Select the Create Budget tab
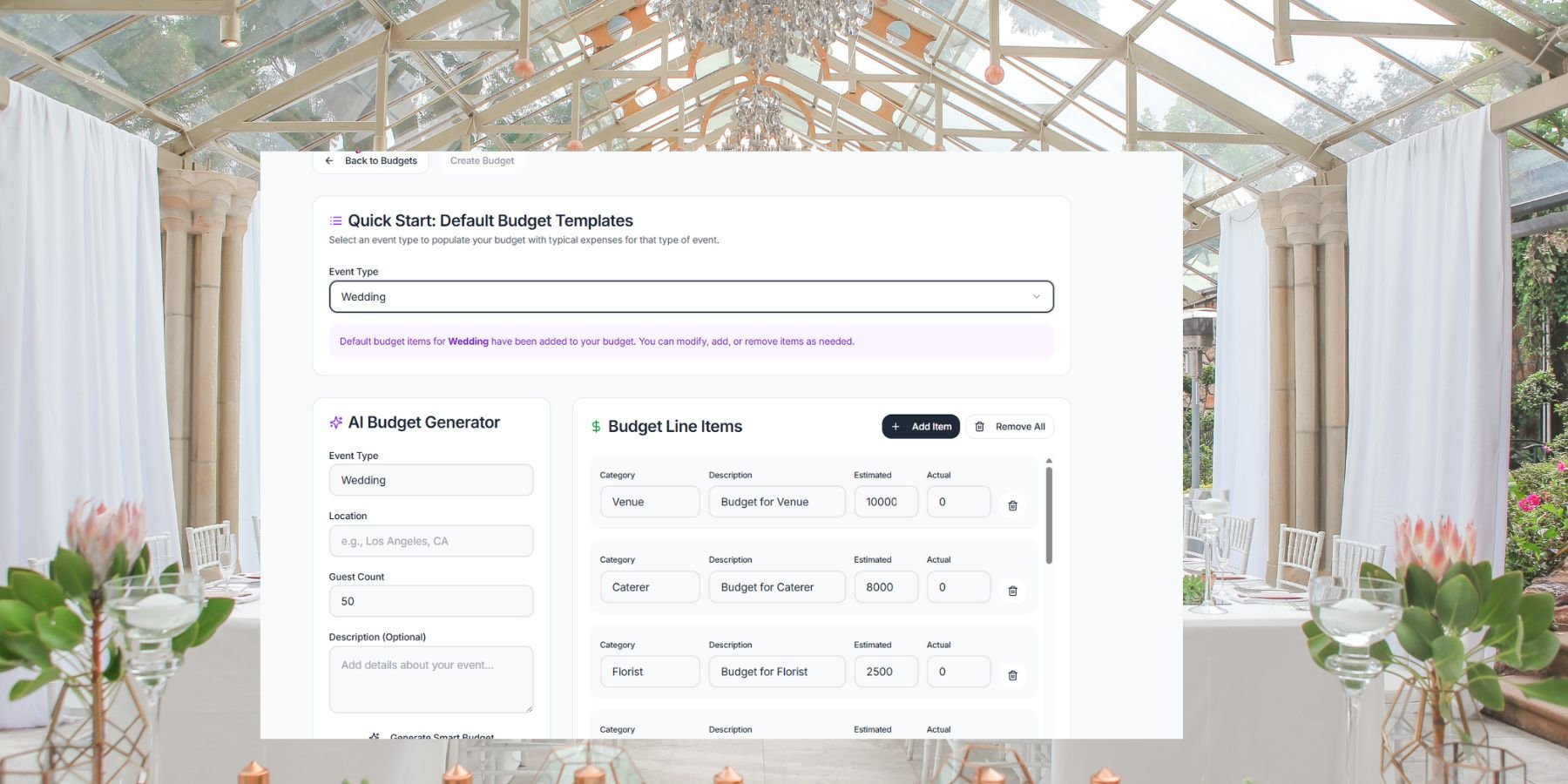Viewport: 1568px width, 784px height. 482,161
